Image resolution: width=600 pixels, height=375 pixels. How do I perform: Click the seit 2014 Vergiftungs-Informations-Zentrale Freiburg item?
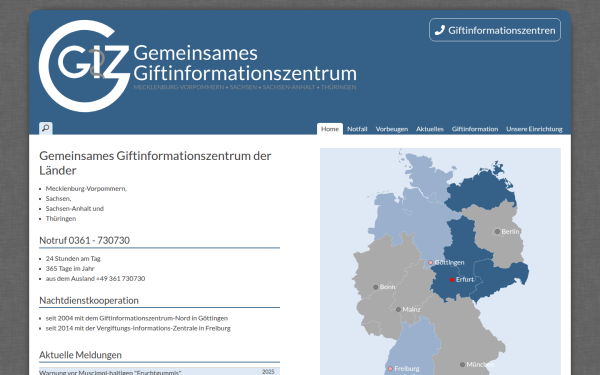point(138,328)
